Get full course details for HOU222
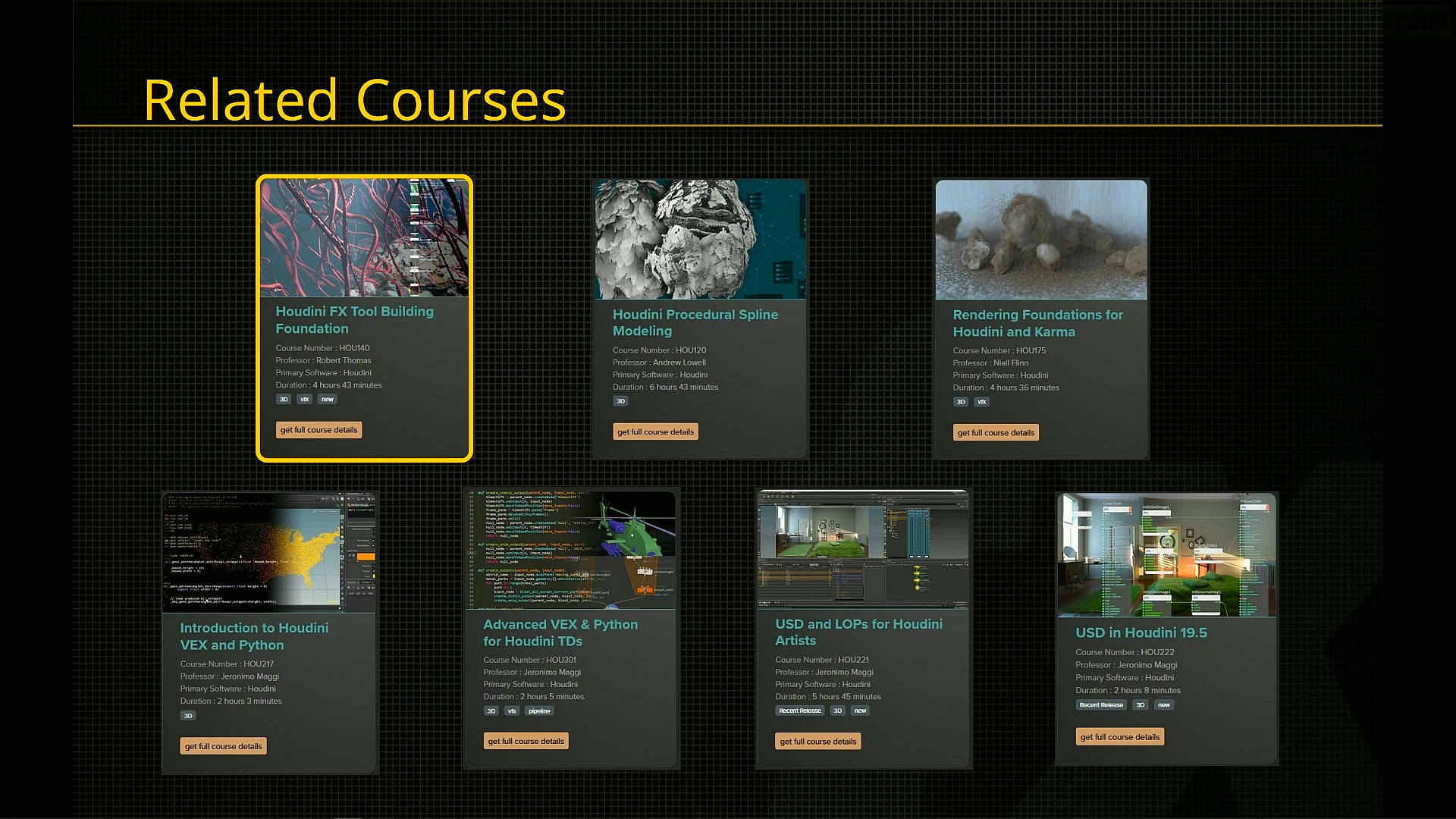 1119,737
